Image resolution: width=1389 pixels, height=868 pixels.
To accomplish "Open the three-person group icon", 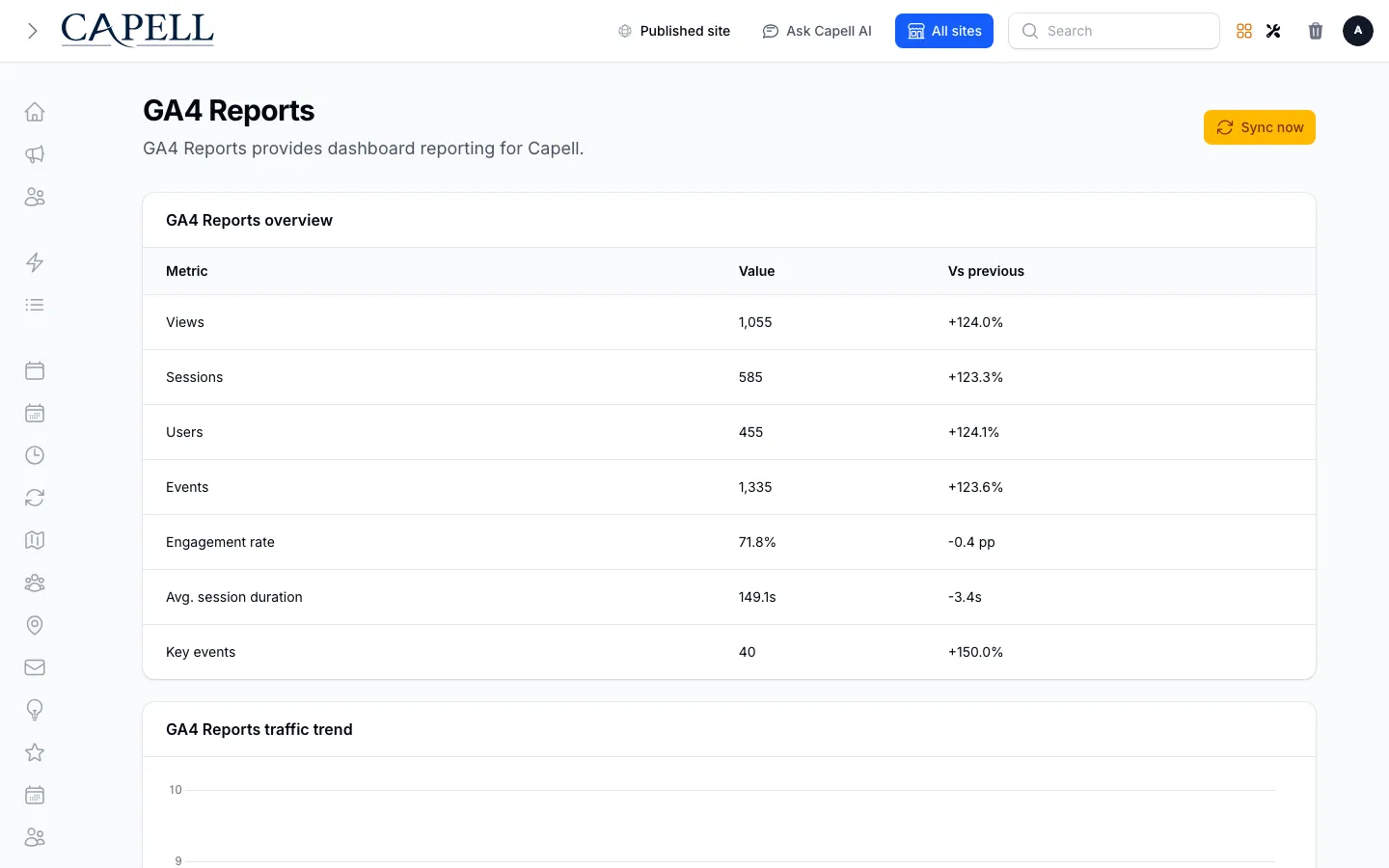I will click(35, 583).
